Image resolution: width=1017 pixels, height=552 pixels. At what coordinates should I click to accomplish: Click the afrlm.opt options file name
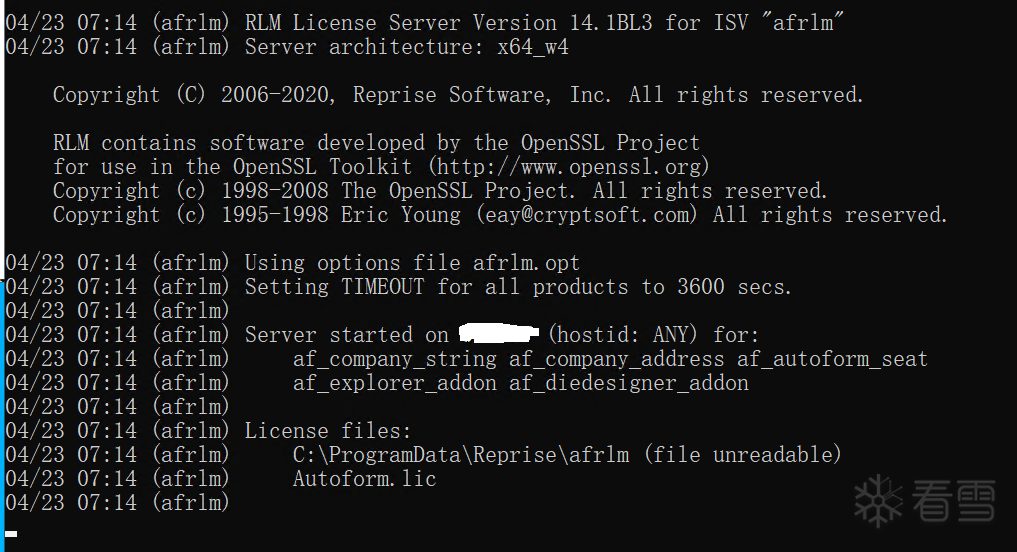click(526, 263)
